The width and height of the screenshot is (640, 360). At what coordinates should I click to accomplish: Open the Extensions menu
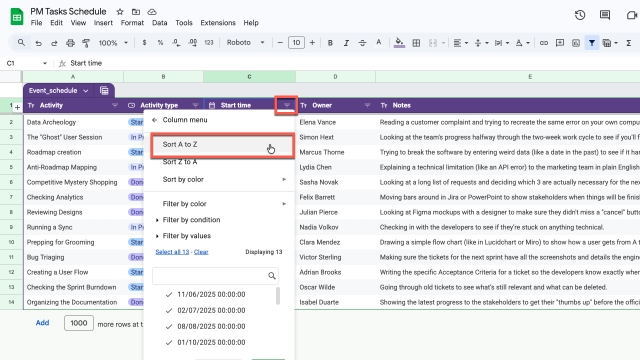point(218,23)
